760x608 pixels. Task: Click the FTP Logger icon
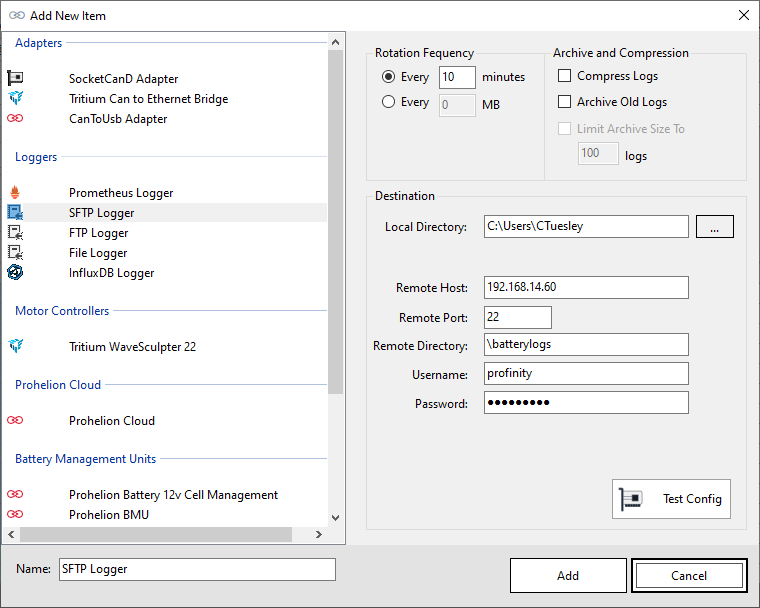pyautogui.click(x=15, y=233)
